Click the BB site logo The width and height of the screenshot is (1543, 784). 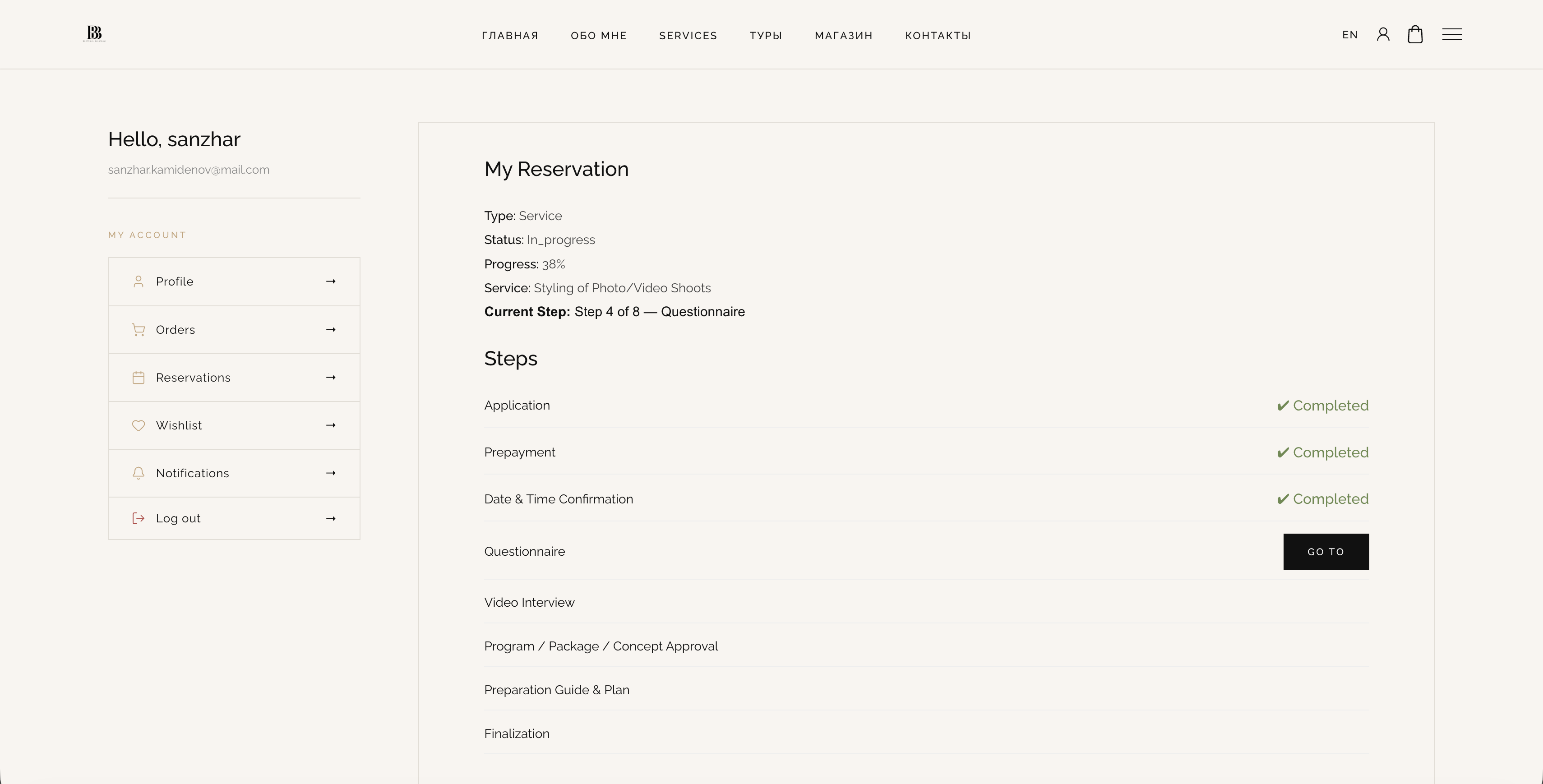click(x=94, y=33)
